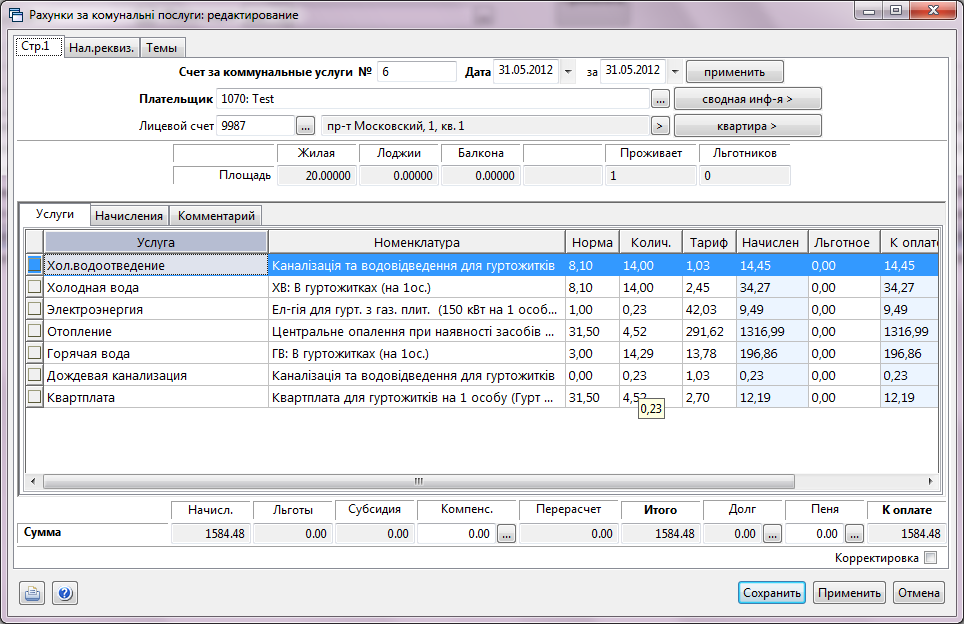Click the window title bar document icon
Viewport: 964px width, 624px height.
pyautogui.click(x=16, y=15)
